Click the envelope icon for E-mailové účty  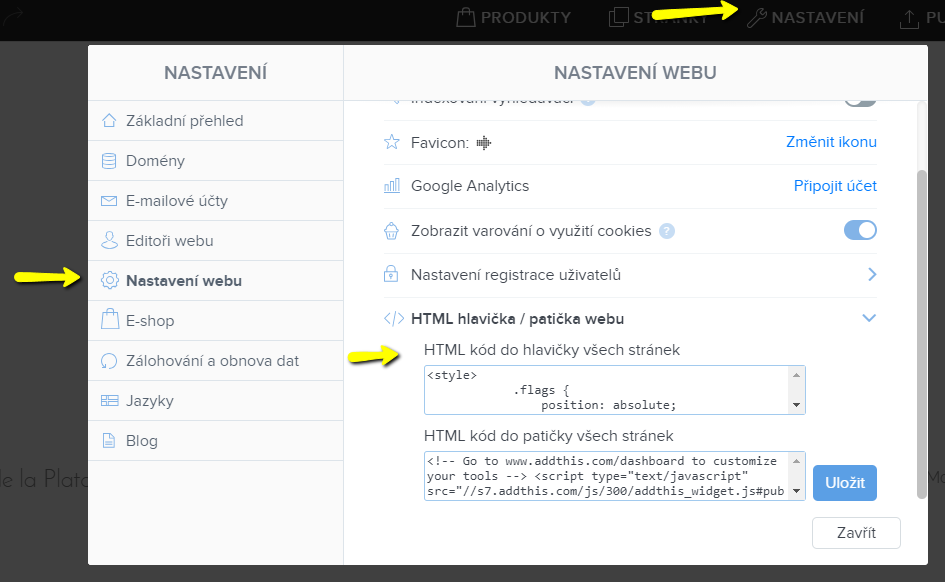pyautogui.click(x=109, y=201)
